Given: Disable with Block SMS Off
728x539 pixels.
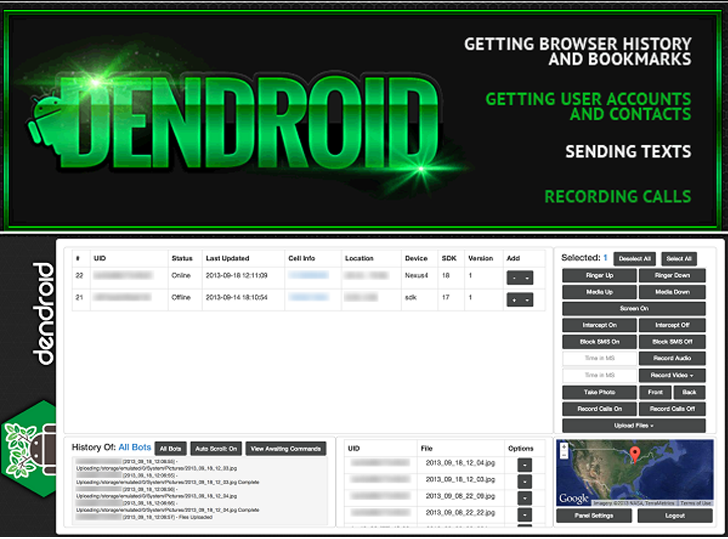Looking at the screenshot, I should (672, 342).
